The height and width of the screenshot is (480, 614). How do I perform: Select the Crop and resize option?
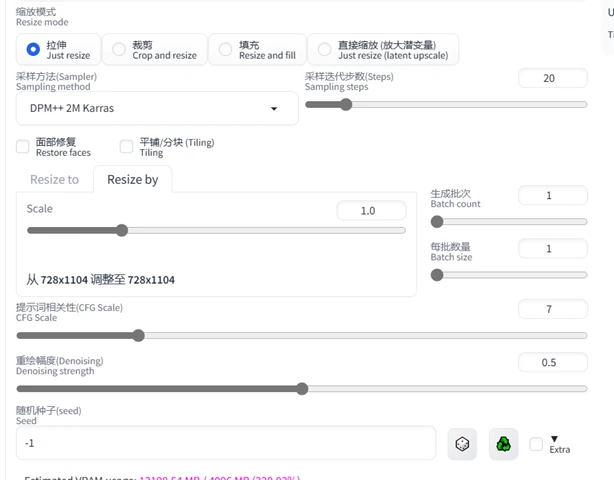pos(119,50)
